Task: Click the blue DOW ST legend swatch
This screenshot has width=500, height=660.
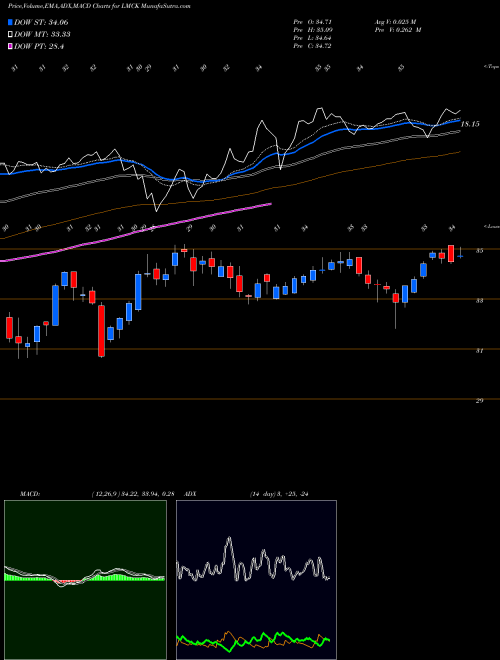Action: pos(11,22)
